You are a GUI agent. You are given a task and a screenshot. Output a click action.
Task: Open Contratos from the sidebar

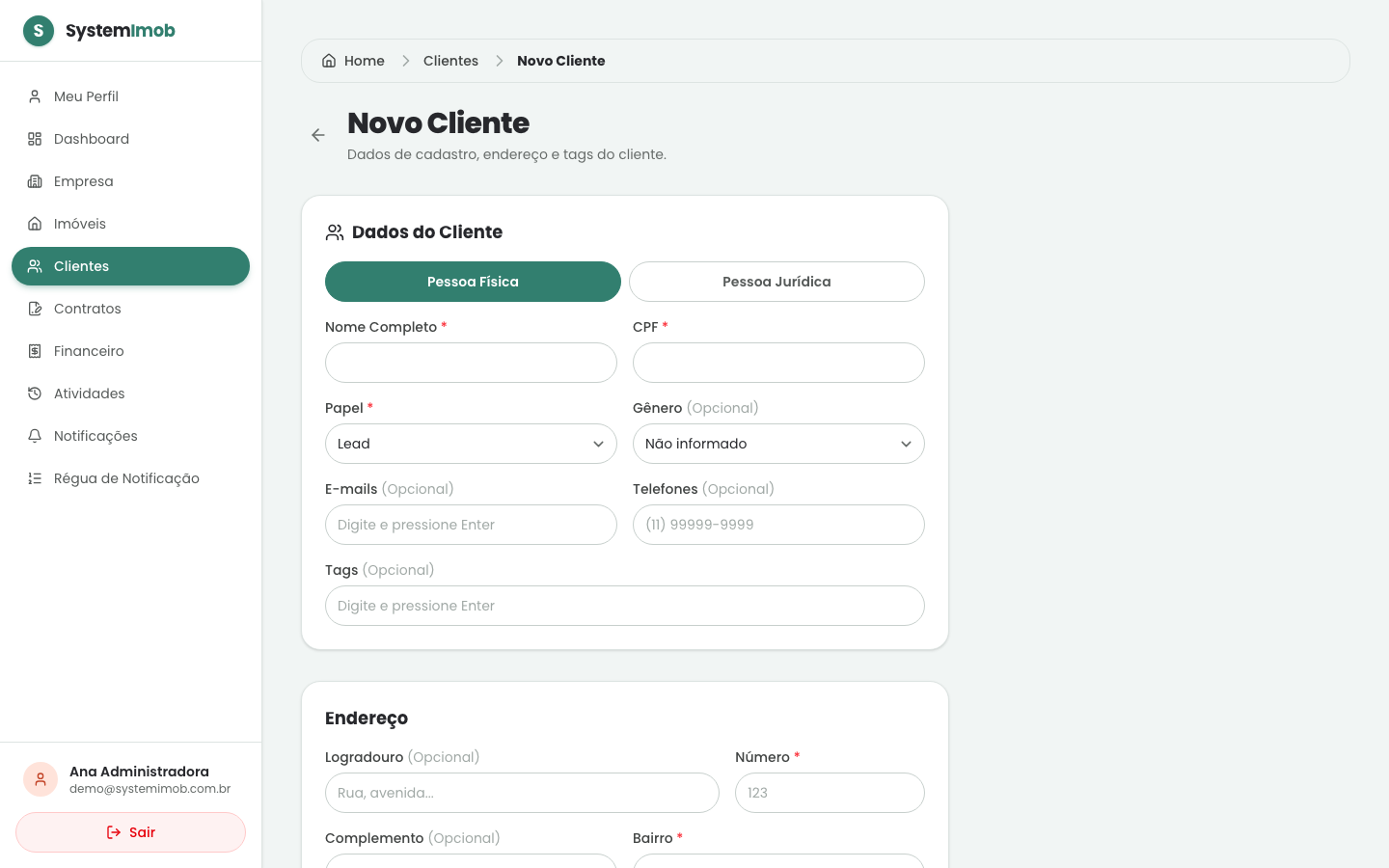click(x=130, y=309)
